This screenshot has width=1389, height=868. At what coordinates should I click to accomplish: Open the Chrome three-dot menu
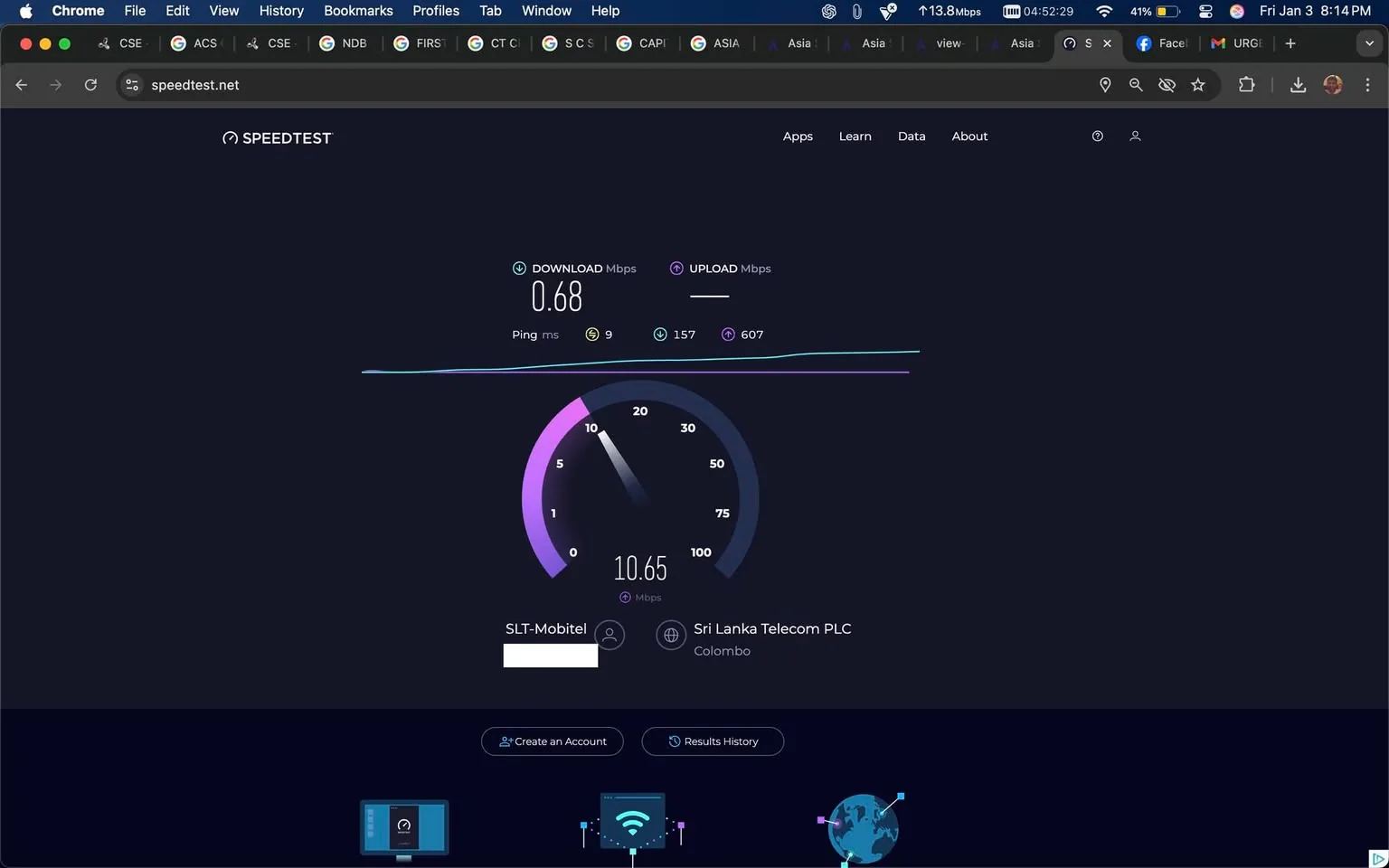(x=1368, y=84)
